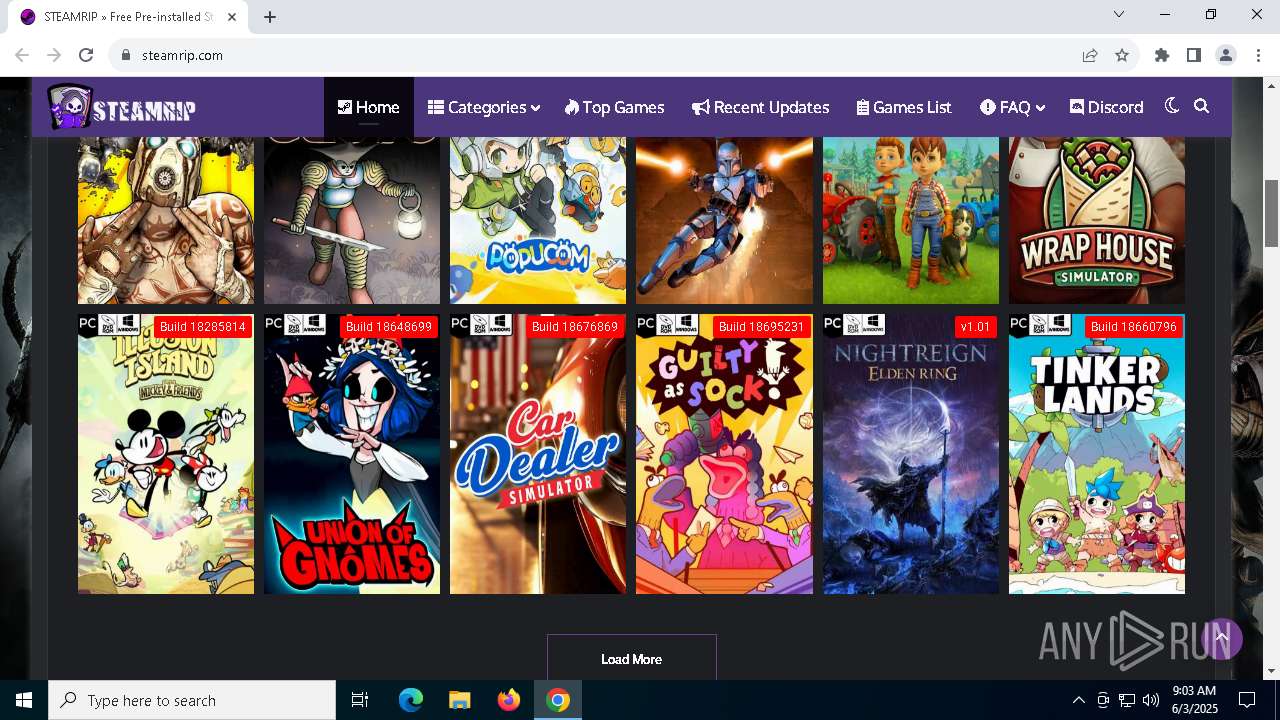
Task: Open the Wrap House Simulator game
Action: pos(1097,220)
